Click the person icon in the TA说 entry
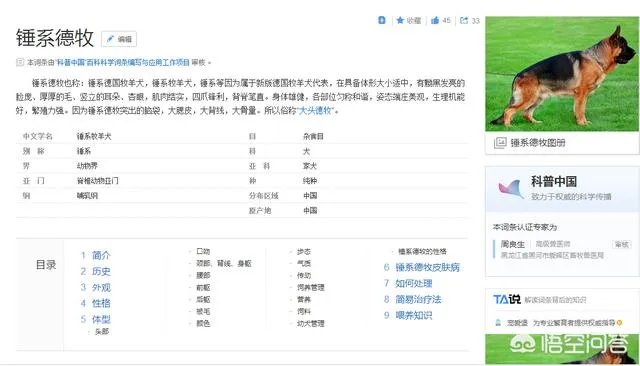 [x=498, y=322]
